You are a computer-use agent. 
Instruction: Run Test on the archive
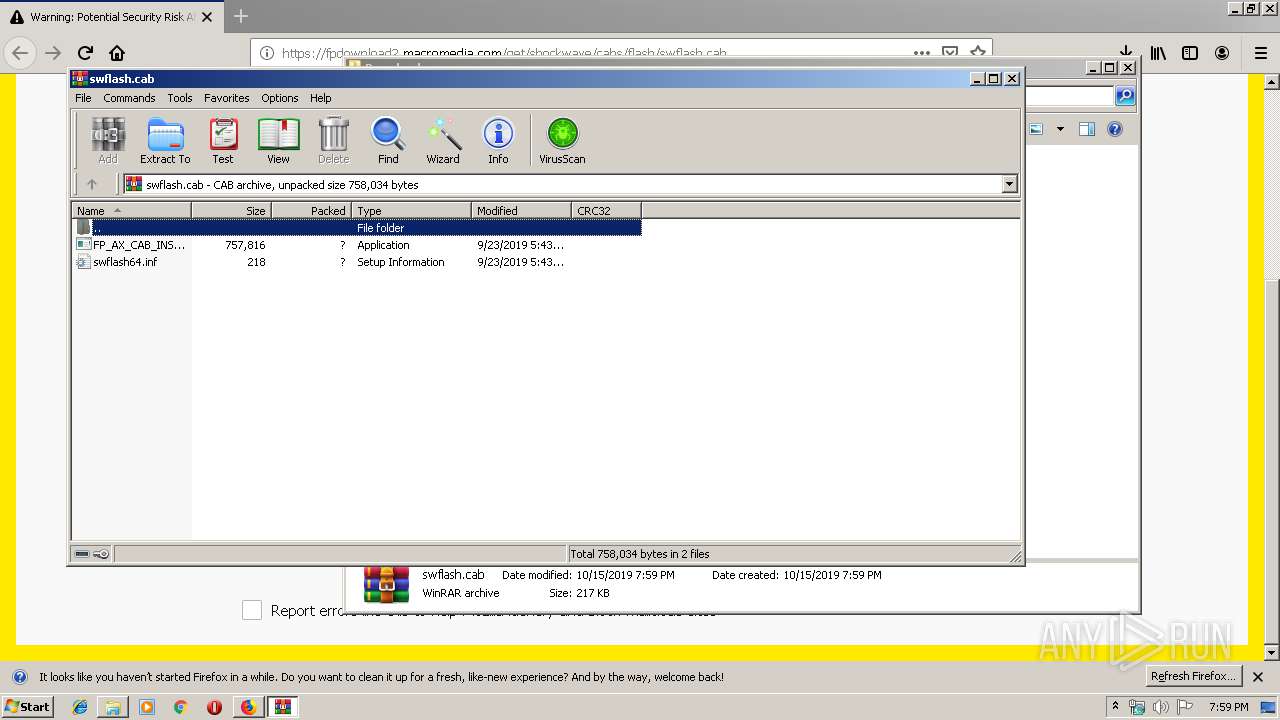223,140
